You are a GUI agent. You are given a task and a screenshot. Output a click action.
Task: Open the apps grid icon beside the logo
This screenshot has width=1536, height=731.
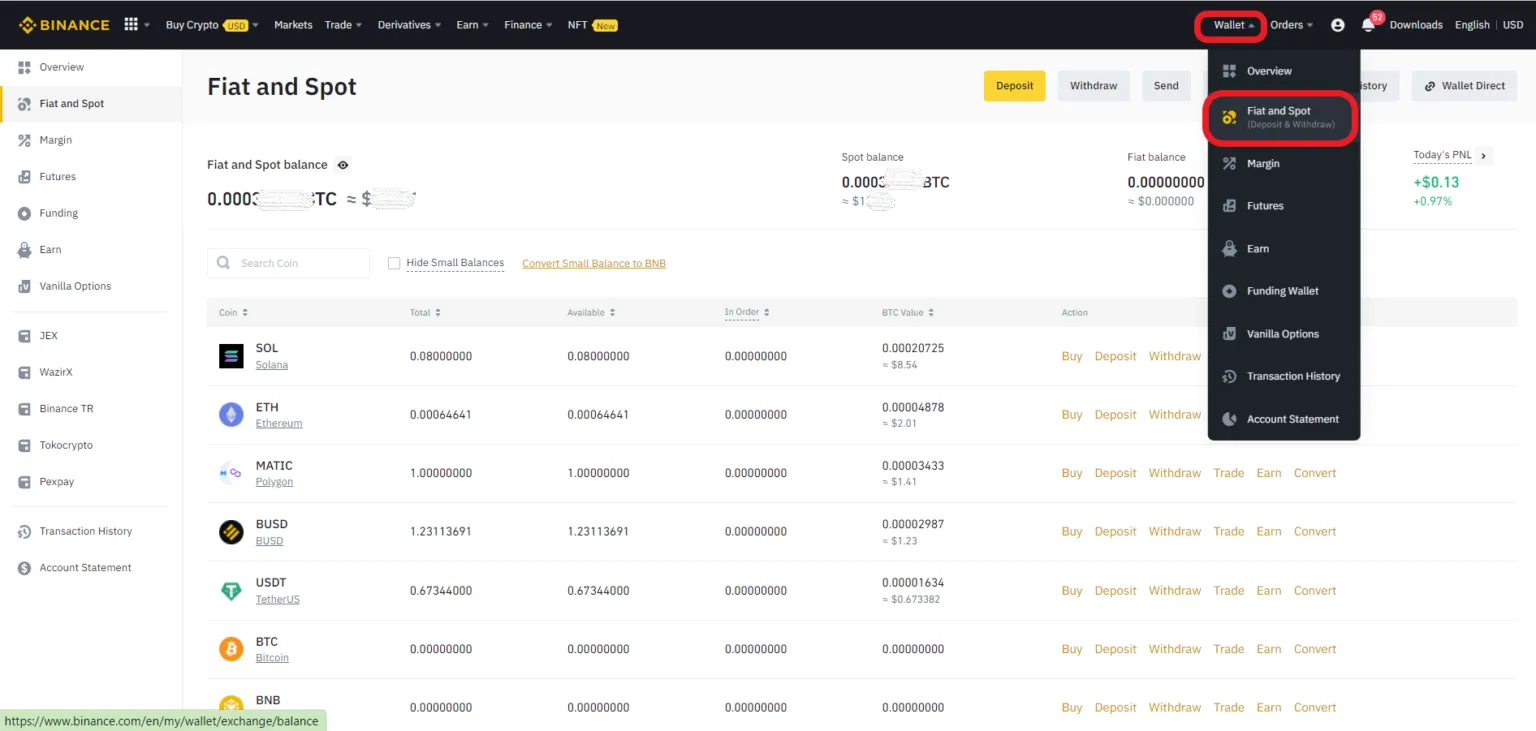point(131,24)
